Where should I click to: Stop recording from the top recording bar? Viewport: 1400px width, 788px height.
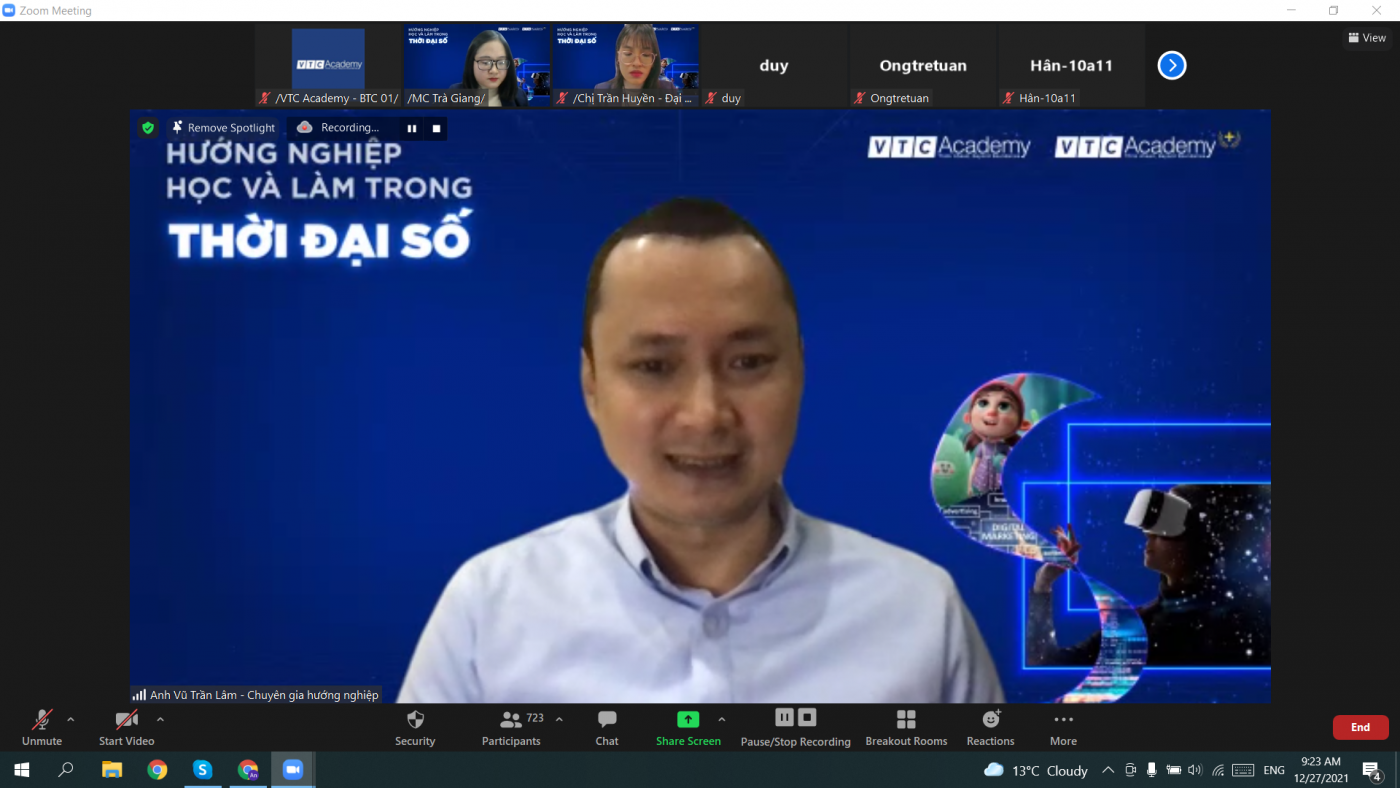pyautogui.click(x=436, y=128)
